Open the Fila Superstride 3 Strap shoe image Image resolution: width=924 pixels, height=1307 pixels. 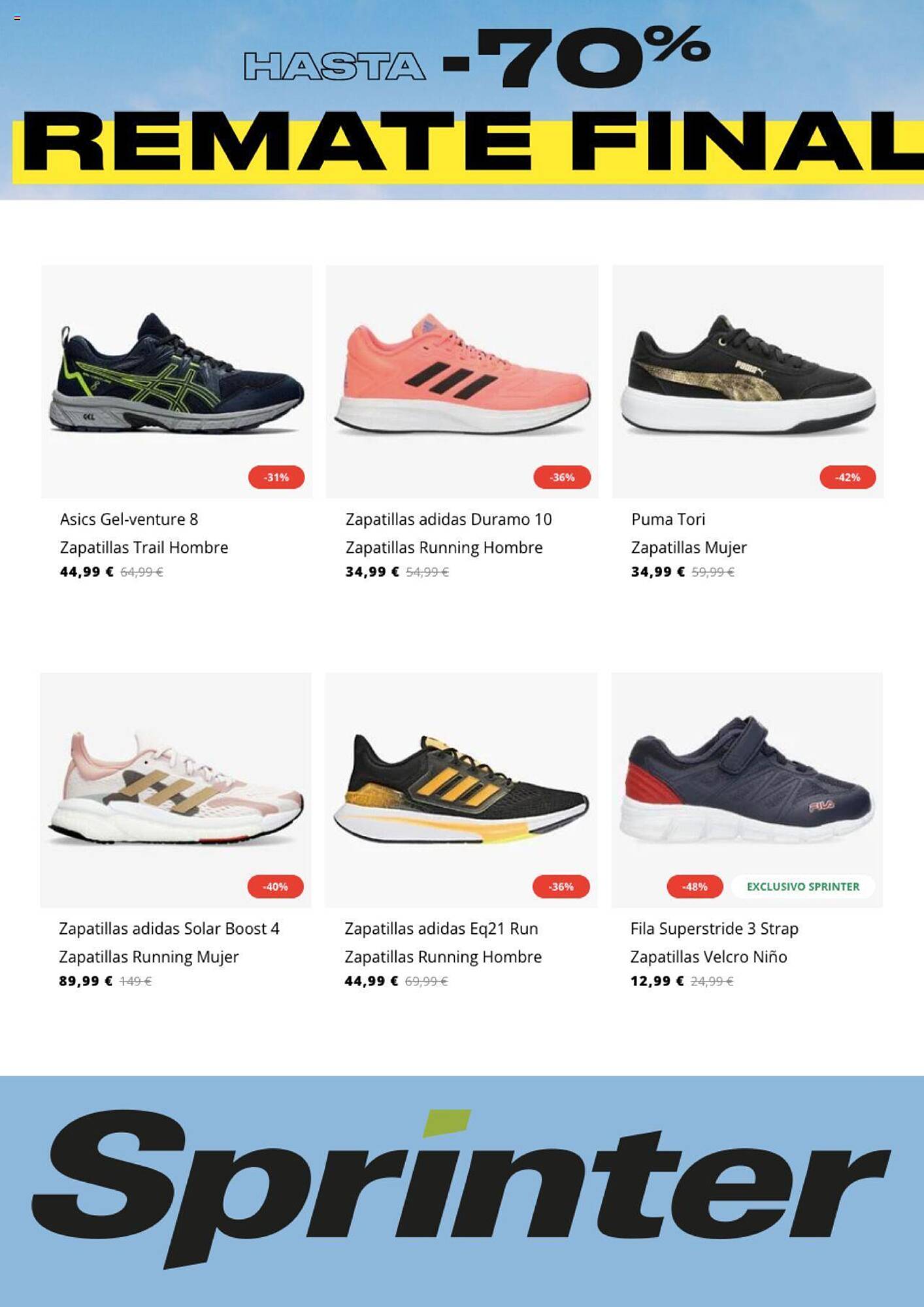(747, 790)
